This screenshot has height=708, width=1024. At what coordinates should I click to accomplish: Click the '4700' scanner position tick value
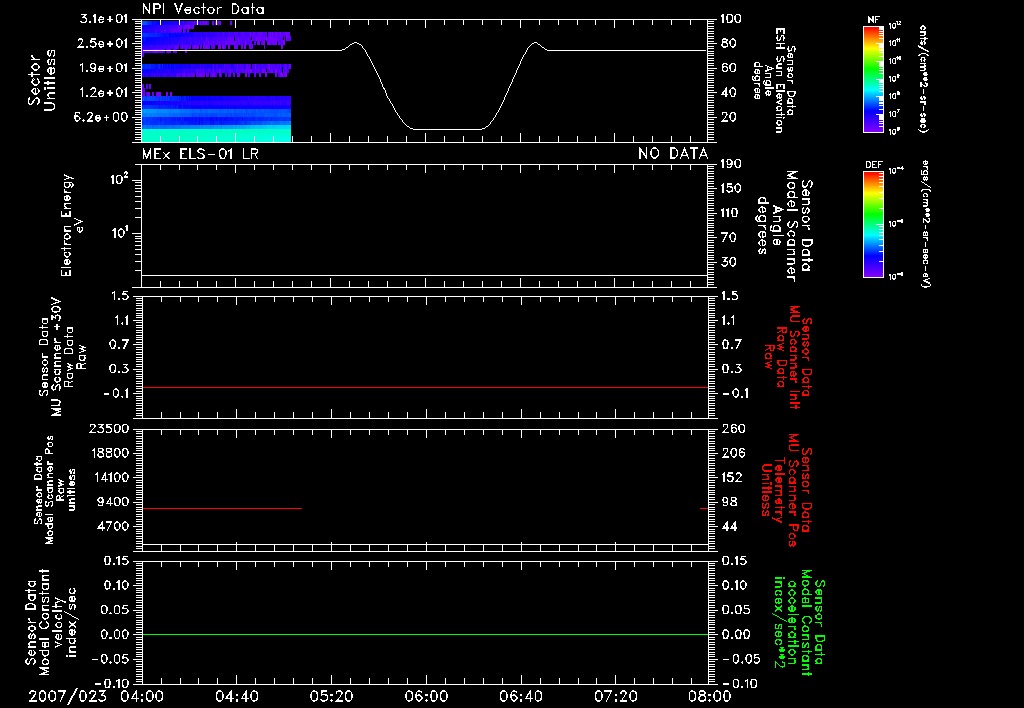coord(113,526)
